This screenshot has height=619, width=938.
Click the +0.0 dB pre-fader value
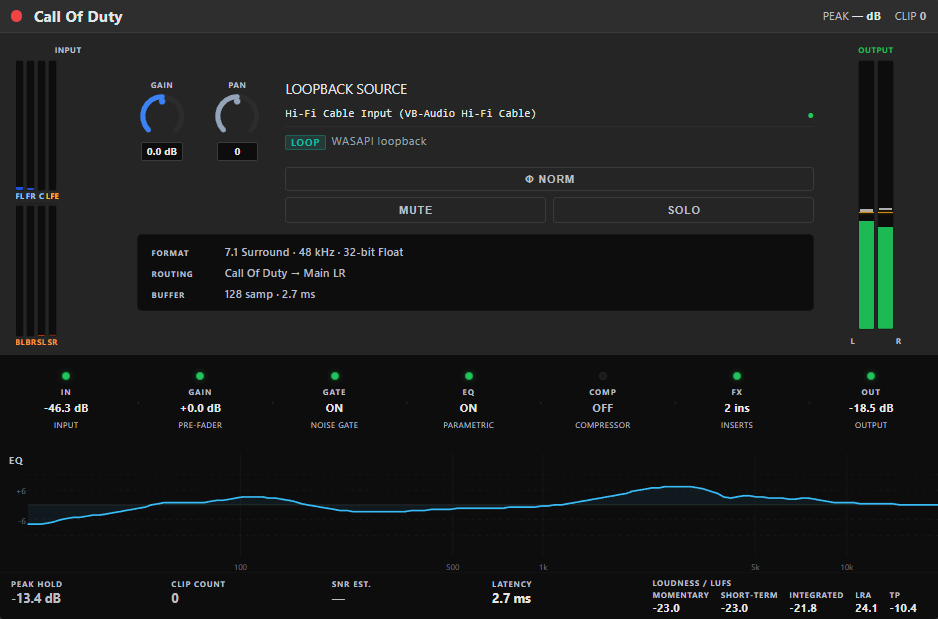click(x=200, y=408)
